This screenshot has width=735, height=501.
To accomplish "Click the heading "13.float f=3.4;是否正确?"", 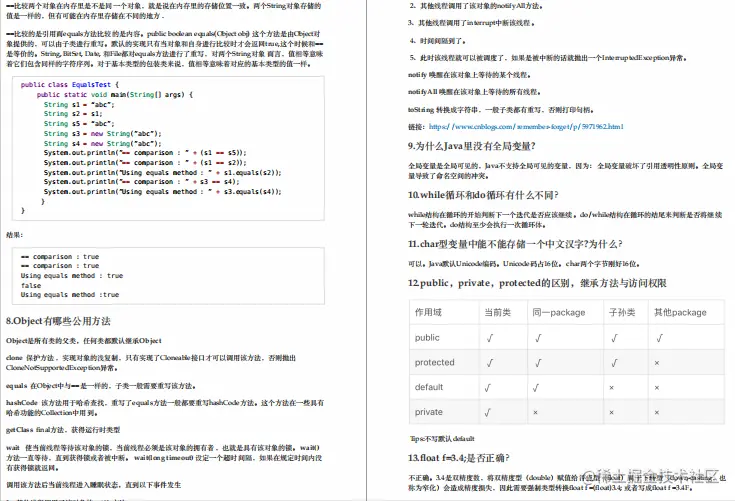I will [x=458, y=458].
